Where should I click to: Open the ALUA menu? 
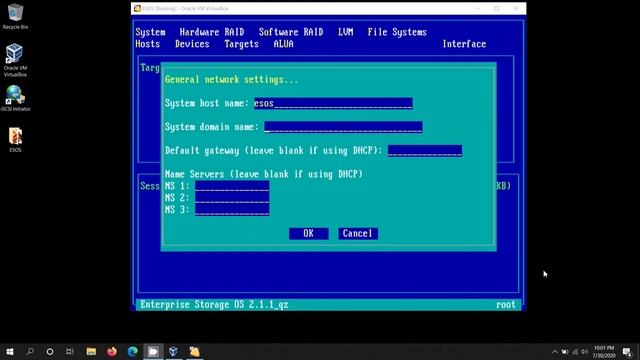click(284, 44)
